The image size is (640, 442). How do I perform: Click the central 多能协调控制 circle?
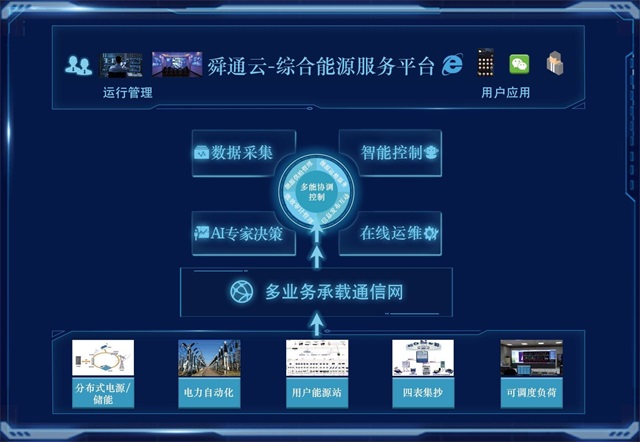coord(317,192)
